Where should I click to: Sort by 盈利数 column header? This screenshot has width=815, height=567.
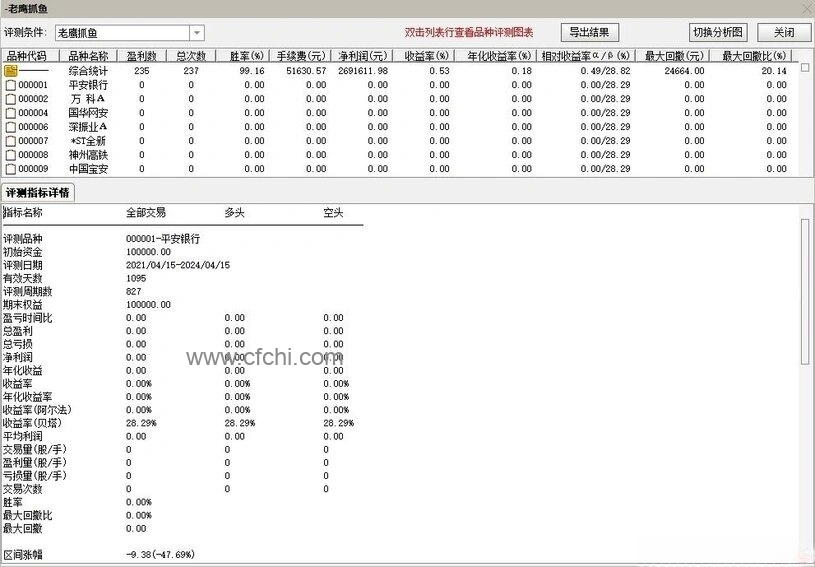(142, 56)
